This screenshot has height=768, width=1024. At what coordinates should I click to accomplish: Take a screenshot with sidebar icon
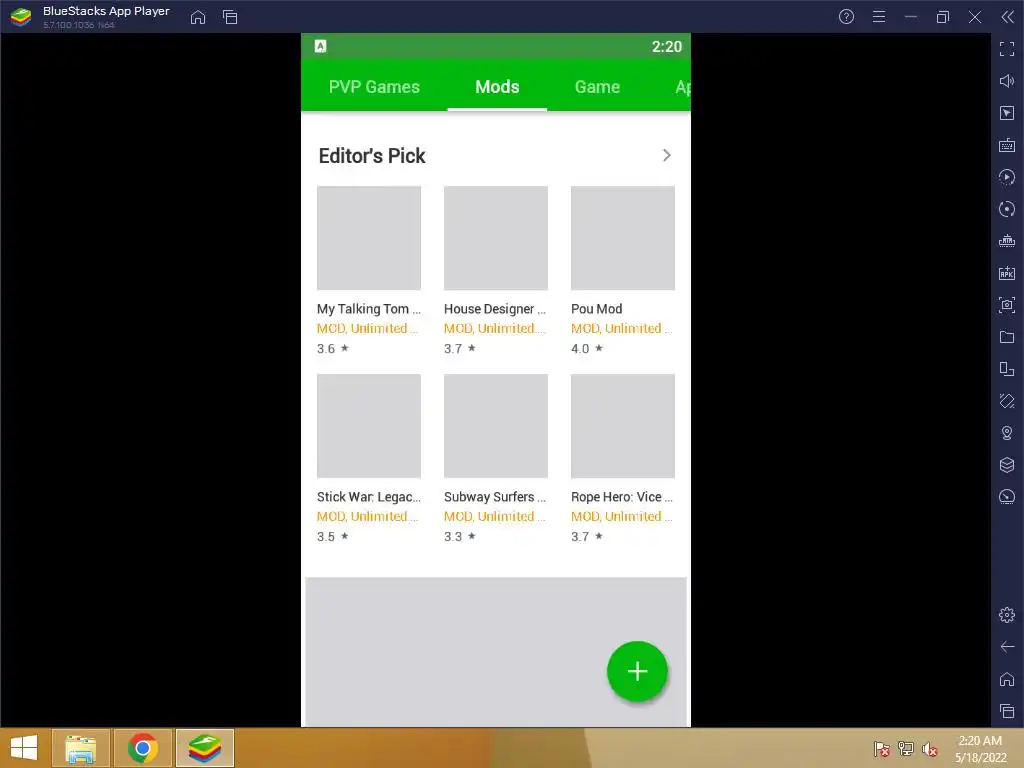tap(1007, 305)
